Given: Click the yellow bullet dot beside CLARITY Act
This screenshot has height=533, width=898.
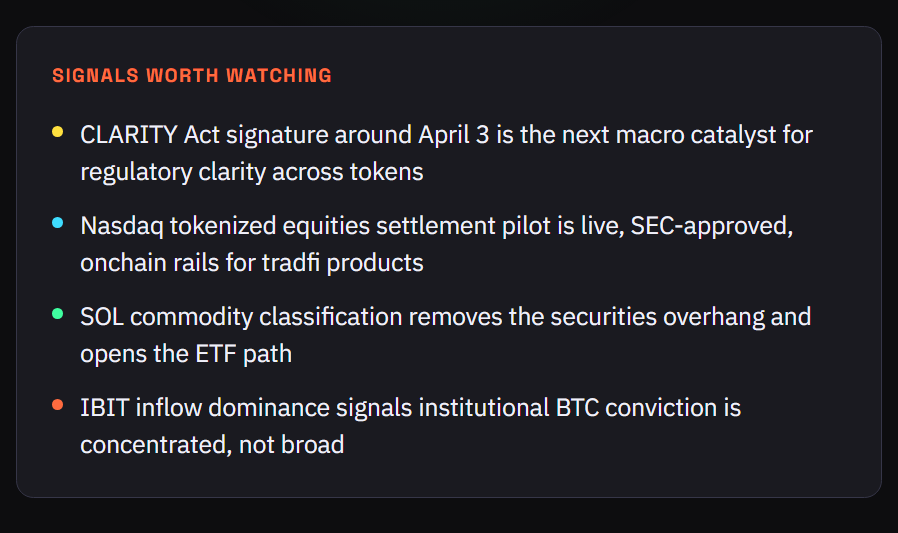Looking at the screenshot, I should pyautogui.click(x=58, y=131).
